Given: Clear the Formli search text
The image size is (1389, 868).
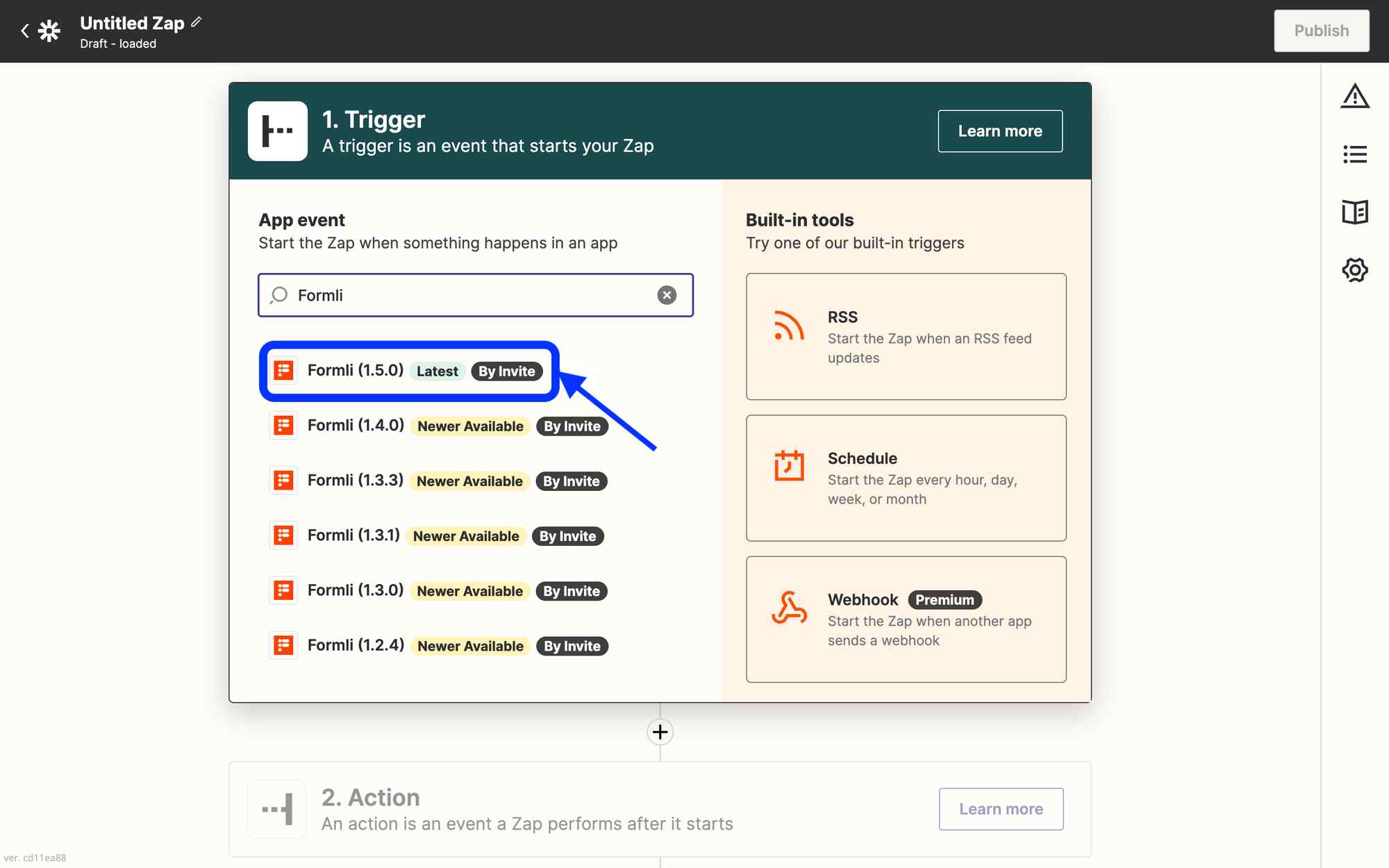Looking at the screenshot, I should click(667, 295).
